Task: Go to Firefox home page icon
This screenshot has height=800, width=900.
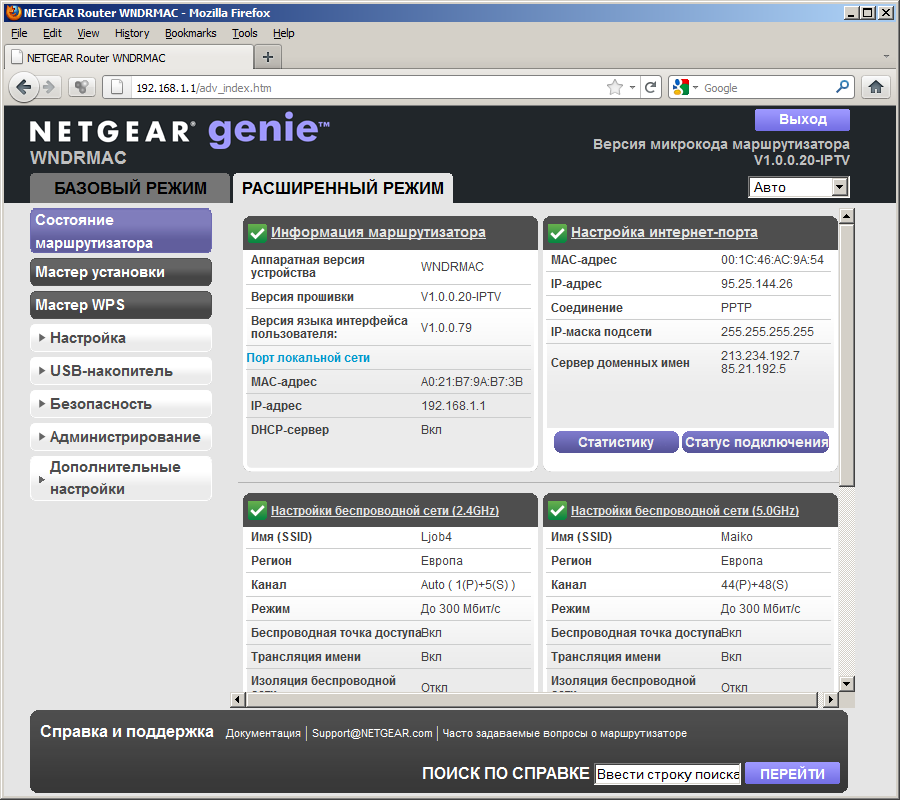Action: point(875,87)
